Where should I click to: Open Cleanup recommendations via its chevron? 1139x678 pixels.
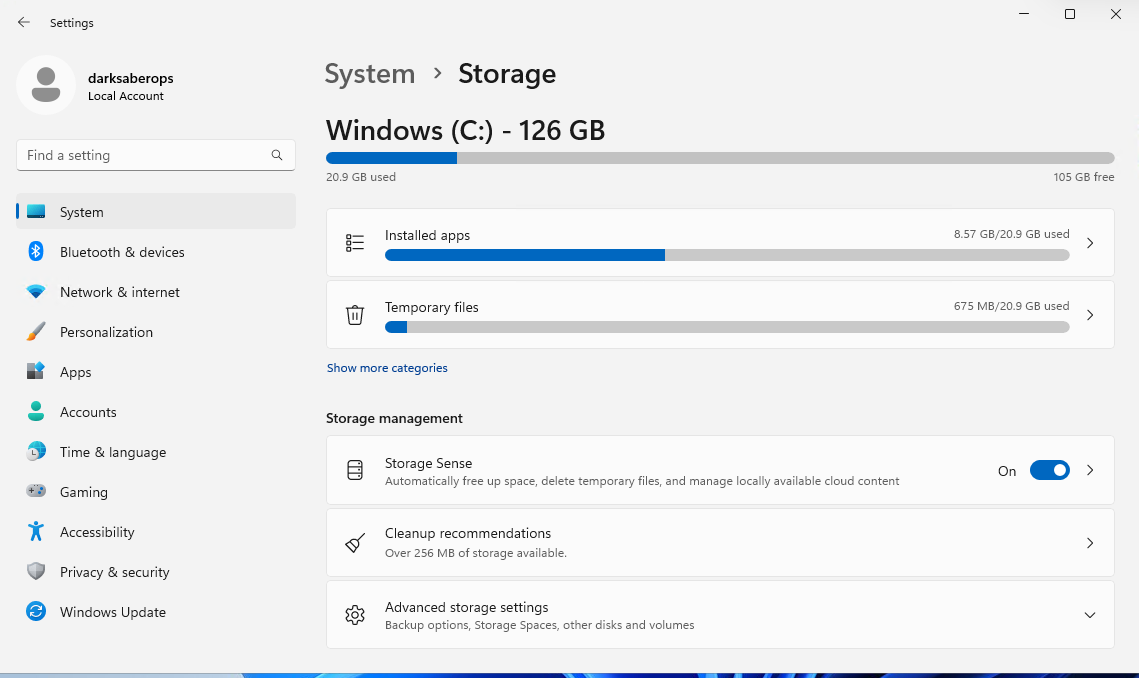coord(1090,542)
